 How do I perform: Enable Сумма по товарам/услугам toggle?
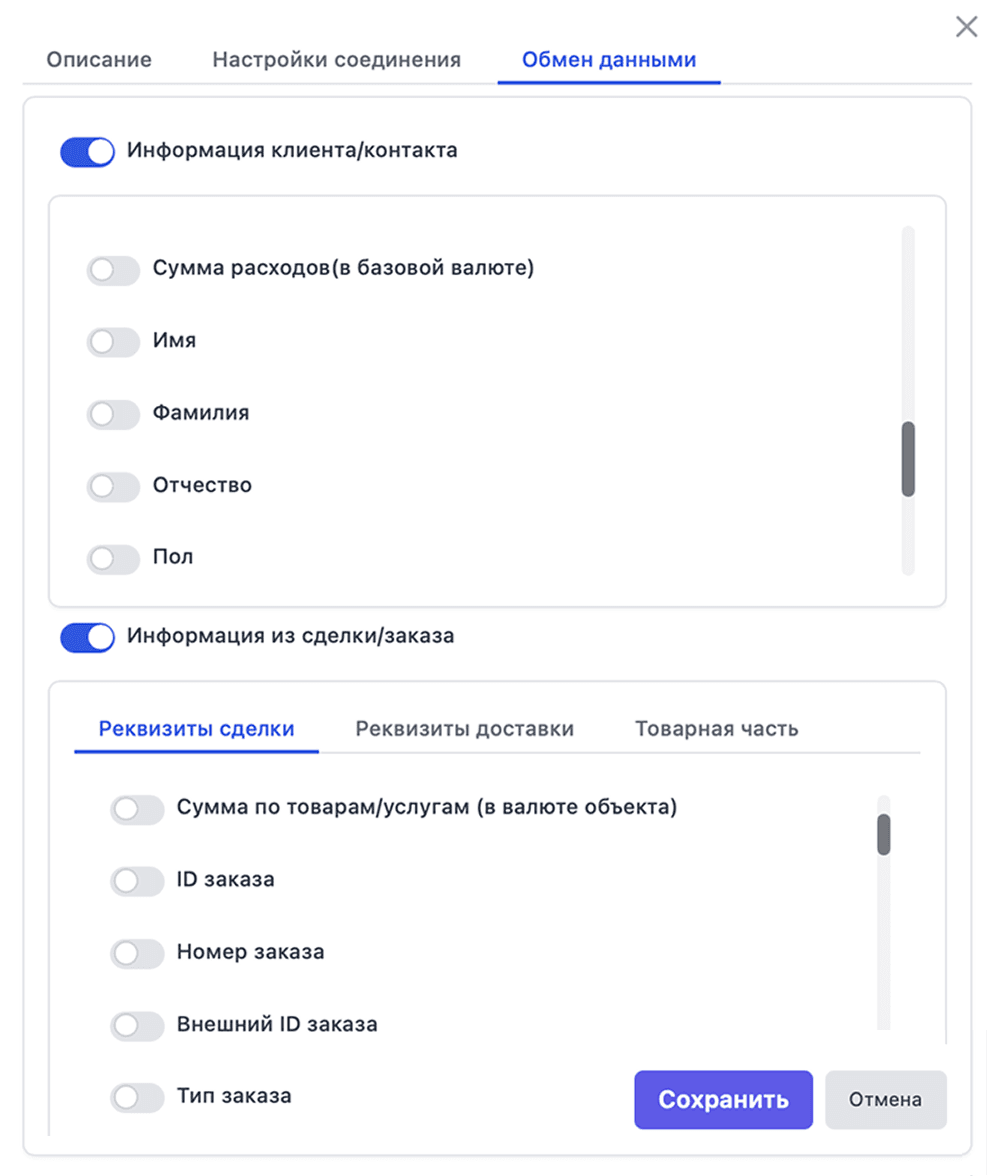[138, 810]
